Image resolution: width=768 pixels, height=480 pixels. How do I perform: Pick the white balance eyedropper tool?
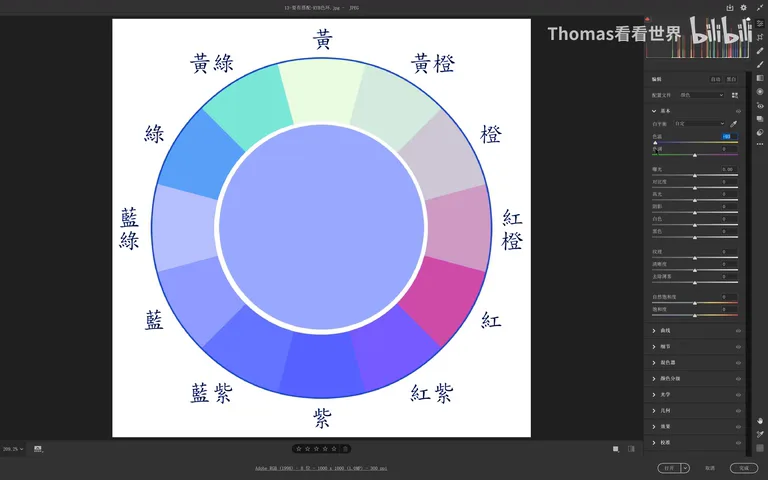[733, 124]
